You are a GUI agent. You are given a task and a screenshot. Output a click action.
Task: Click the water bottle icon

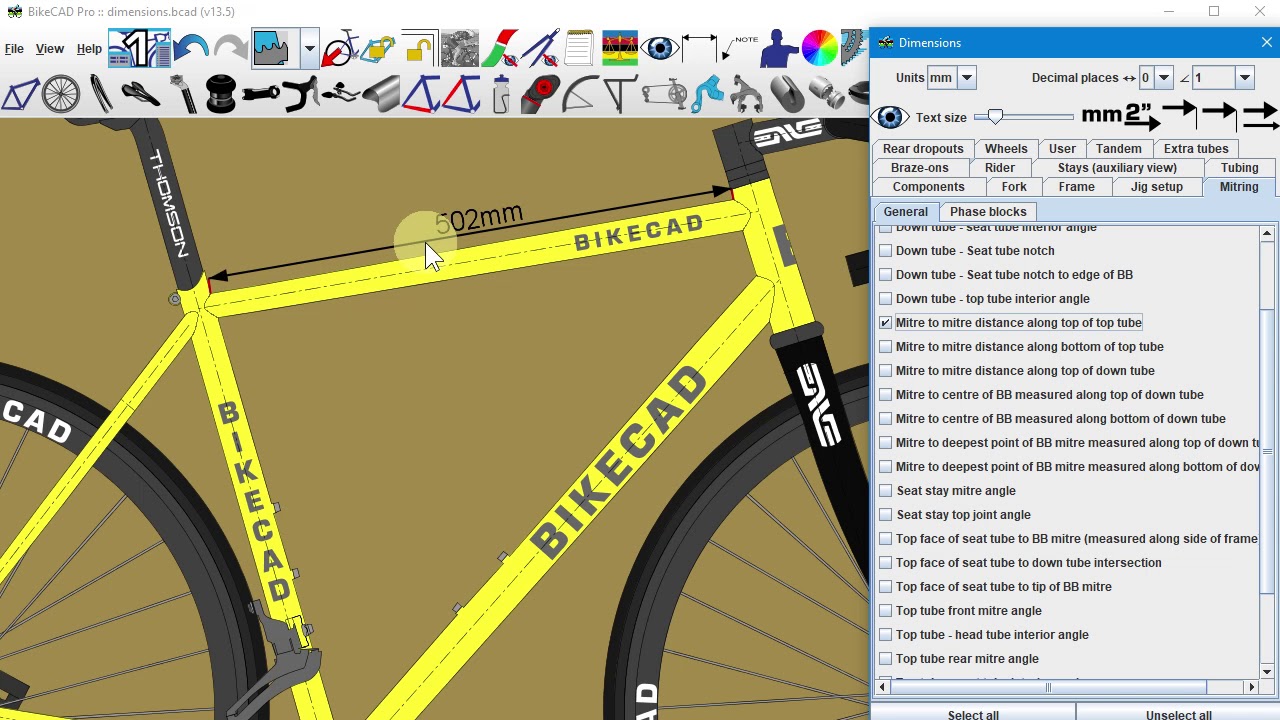[x=500, y=94]
